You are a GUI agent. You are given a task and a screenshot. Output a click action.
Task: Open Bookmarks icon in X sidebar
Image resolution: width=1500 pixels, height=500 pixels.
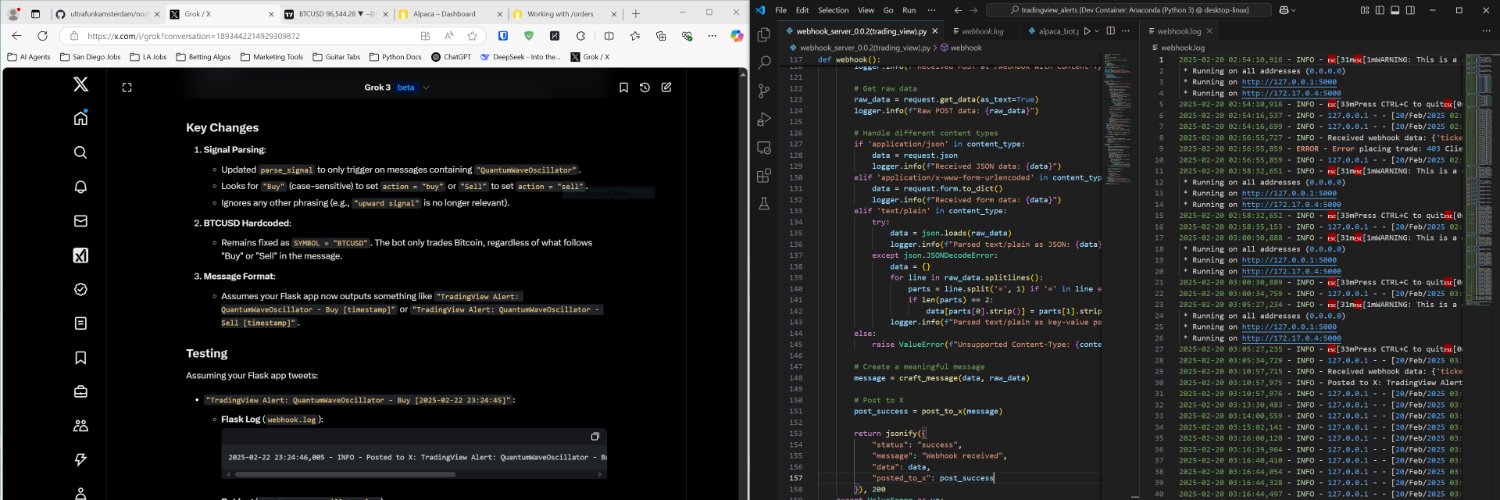coord(80,357)
